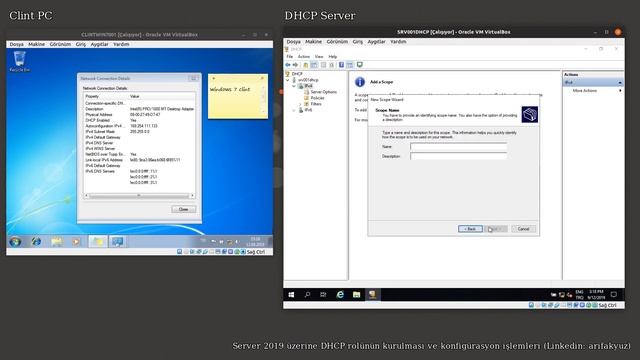Viewport: 640px width, 360px height.
Task: Open Task View on DHCP Server taskbar
Action: coord(323,294)
